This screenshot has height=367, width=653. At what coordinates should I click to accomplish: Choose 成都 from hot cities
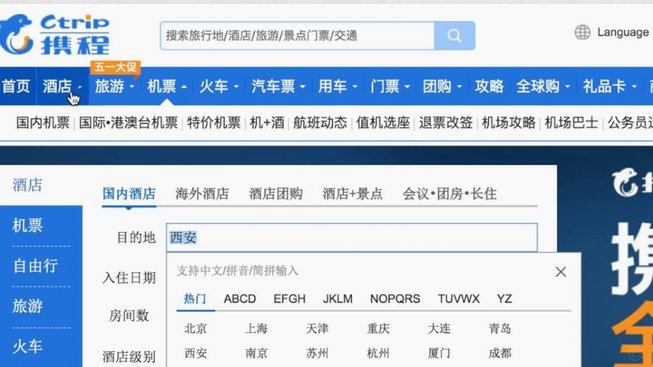click(x=500, y=353)
